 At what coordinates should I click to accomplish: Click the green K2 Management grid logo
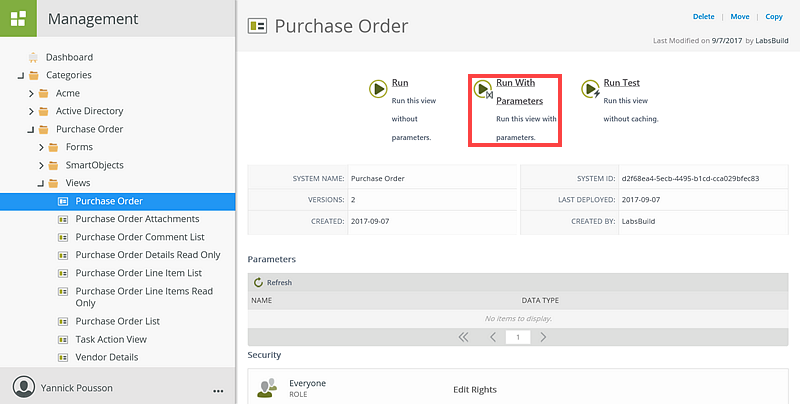(18, 18)
